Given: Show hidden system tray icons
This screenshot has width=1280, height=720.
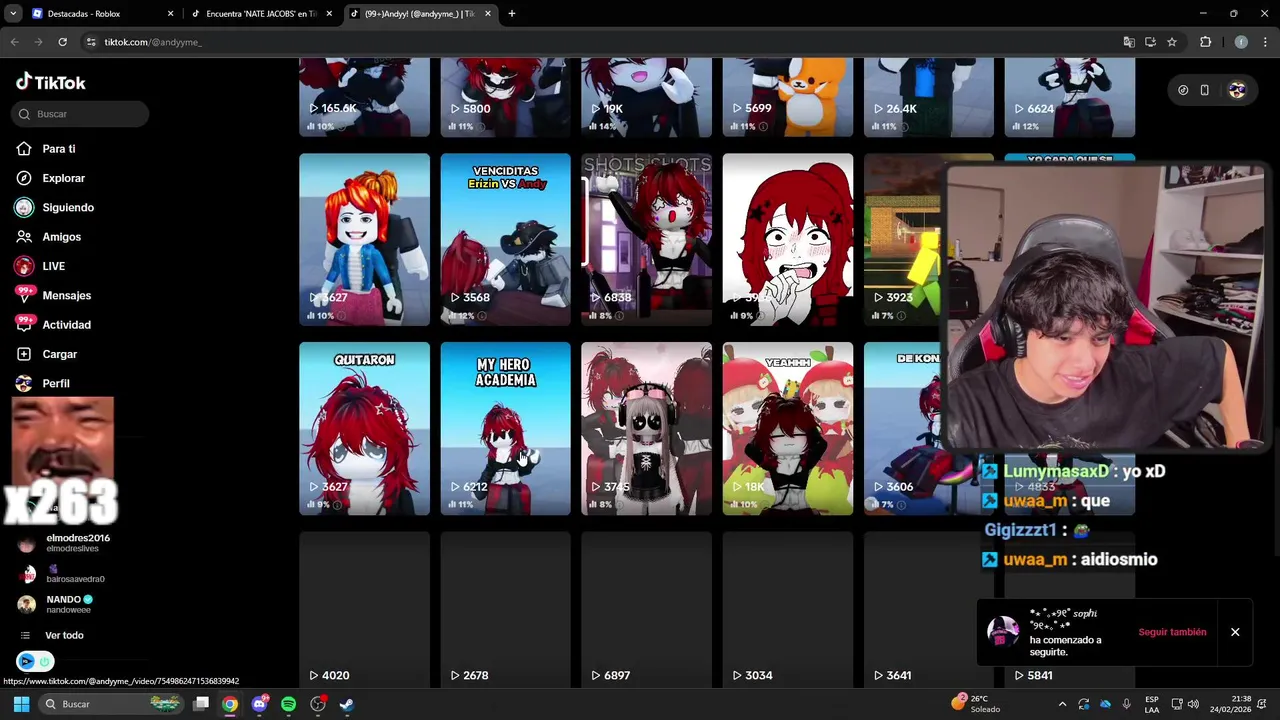Looking at the screenshot, I should coord(1062,704).
